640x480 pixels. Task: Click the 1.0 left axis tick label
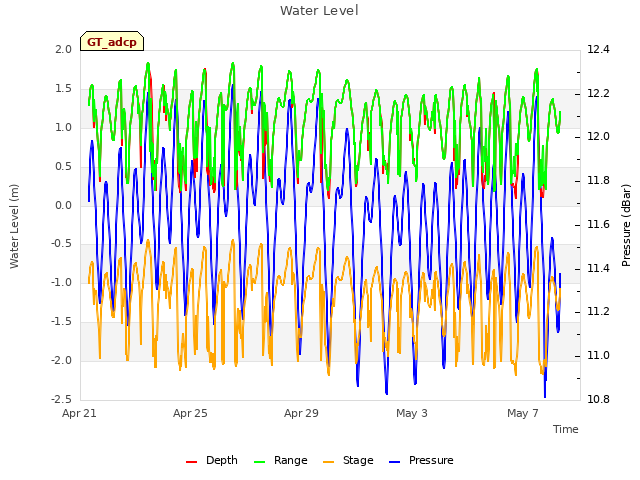point(63,127)
